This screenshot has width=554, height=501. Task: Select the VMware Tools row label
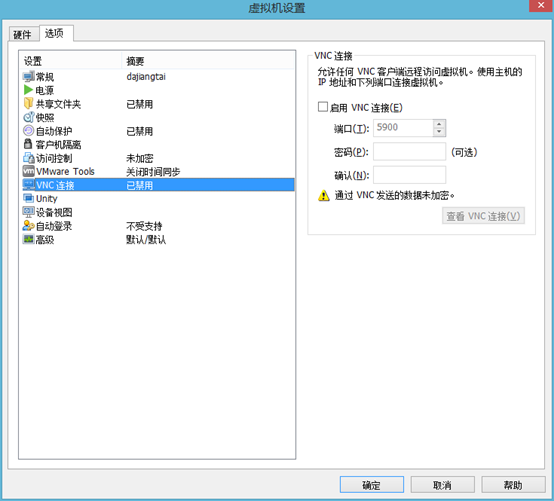(65, 172)
